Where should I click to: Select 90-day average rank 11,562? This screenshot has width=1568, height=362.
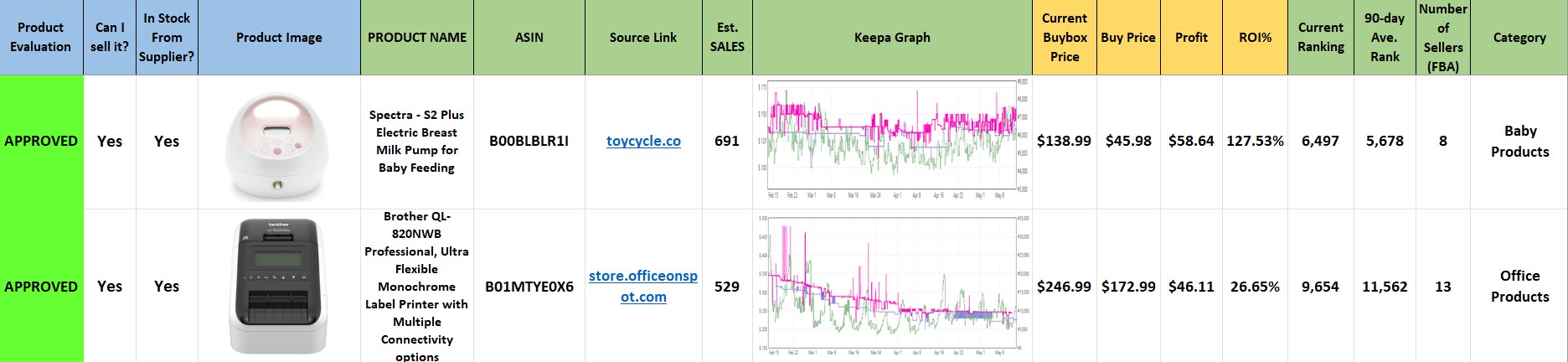click(x=1385, y=286)
